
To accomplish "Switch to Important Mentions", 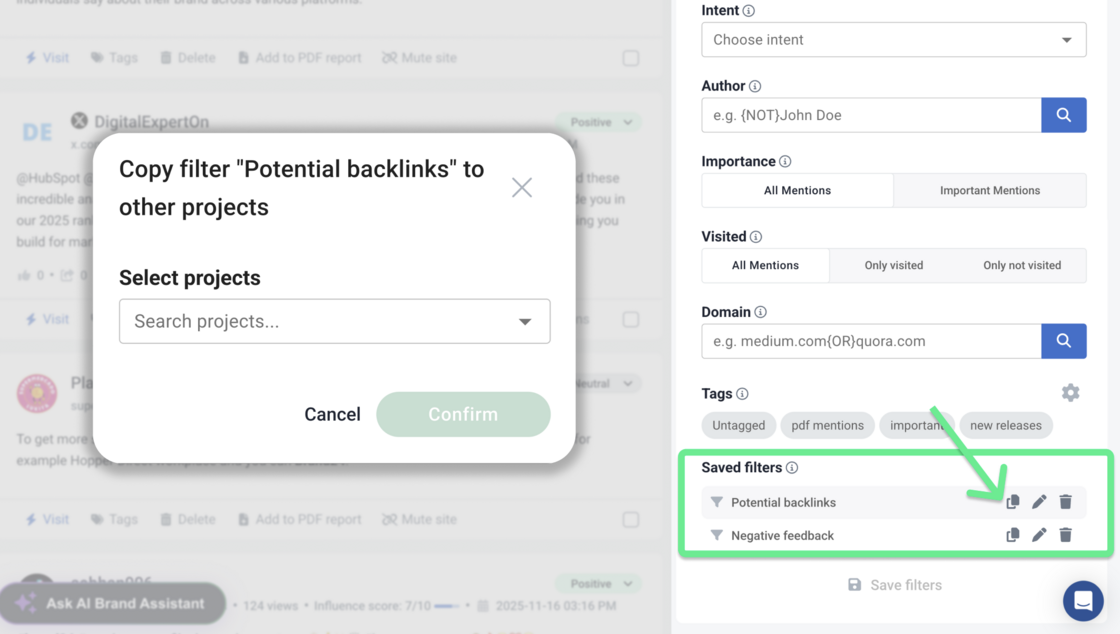I will pyautogui.click(x=989, y=190).
